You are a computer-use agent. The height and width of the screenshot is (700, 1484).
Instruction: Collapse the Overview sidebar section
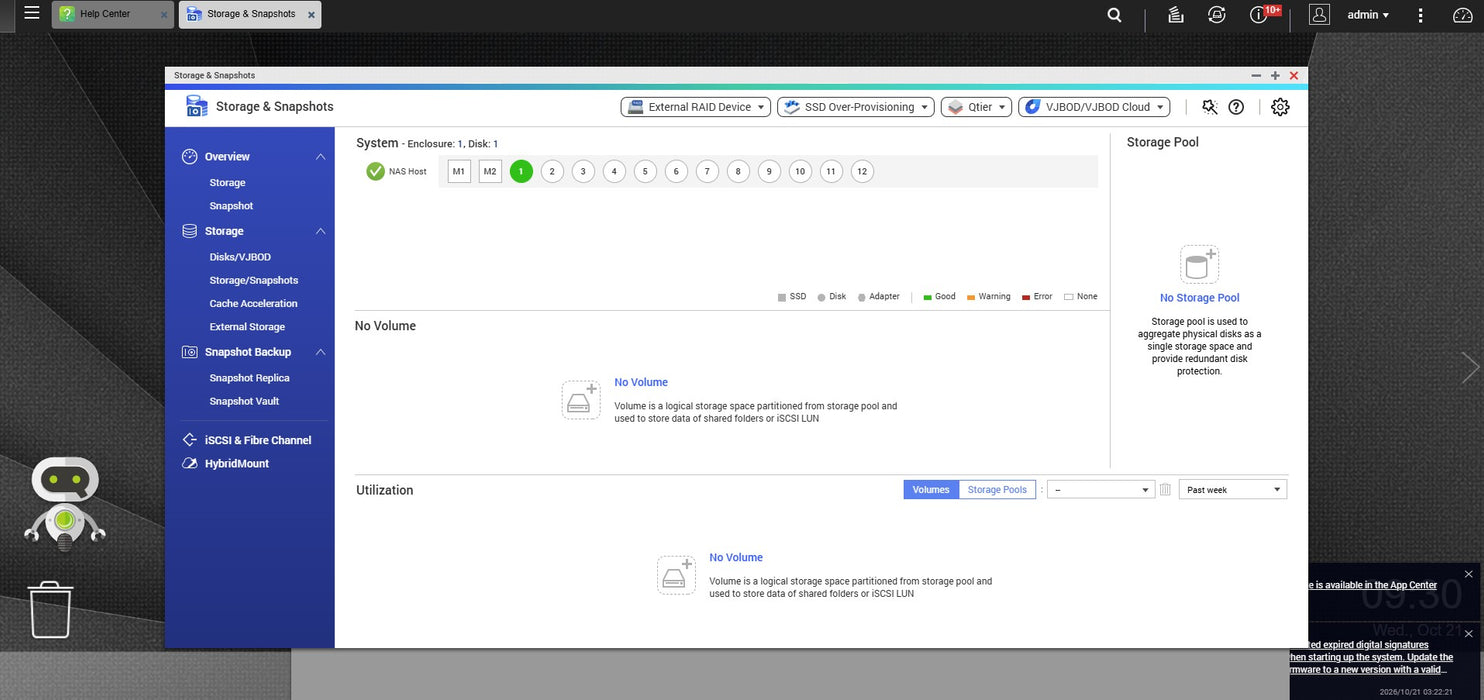point(321,157)
